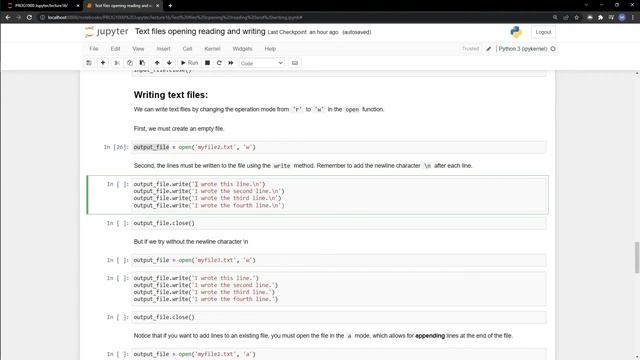Open the Kernel menu
Screen dimensions: 640x360
212,49
